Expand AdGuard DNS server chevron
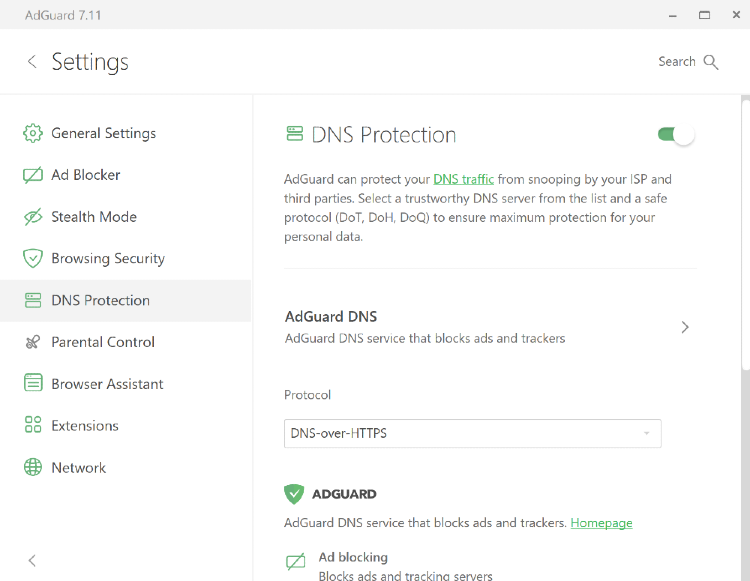The image size is (750, 581). [685, 327]
